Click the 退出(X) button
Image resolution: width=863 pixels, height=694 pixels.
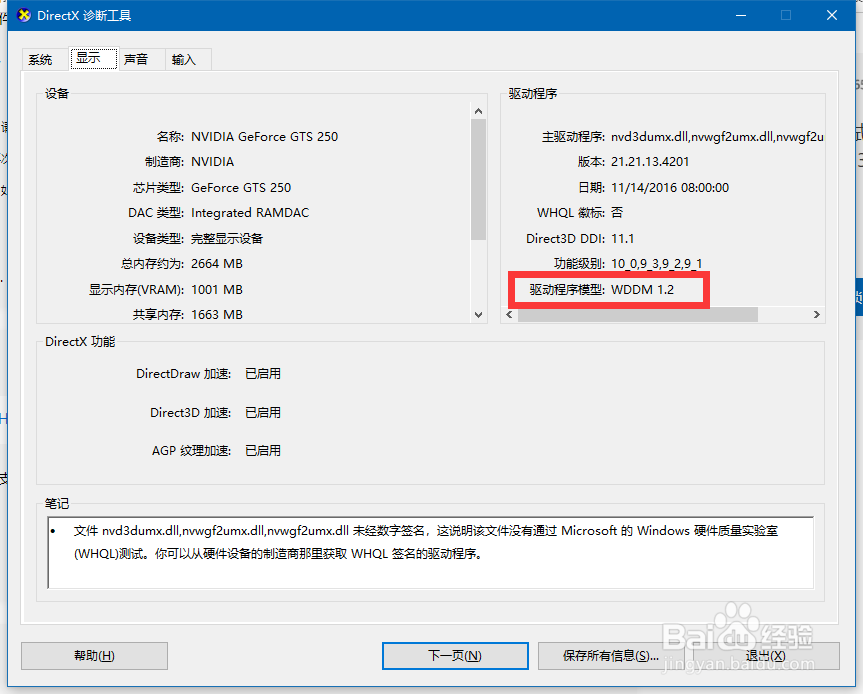tap(766, 655)
